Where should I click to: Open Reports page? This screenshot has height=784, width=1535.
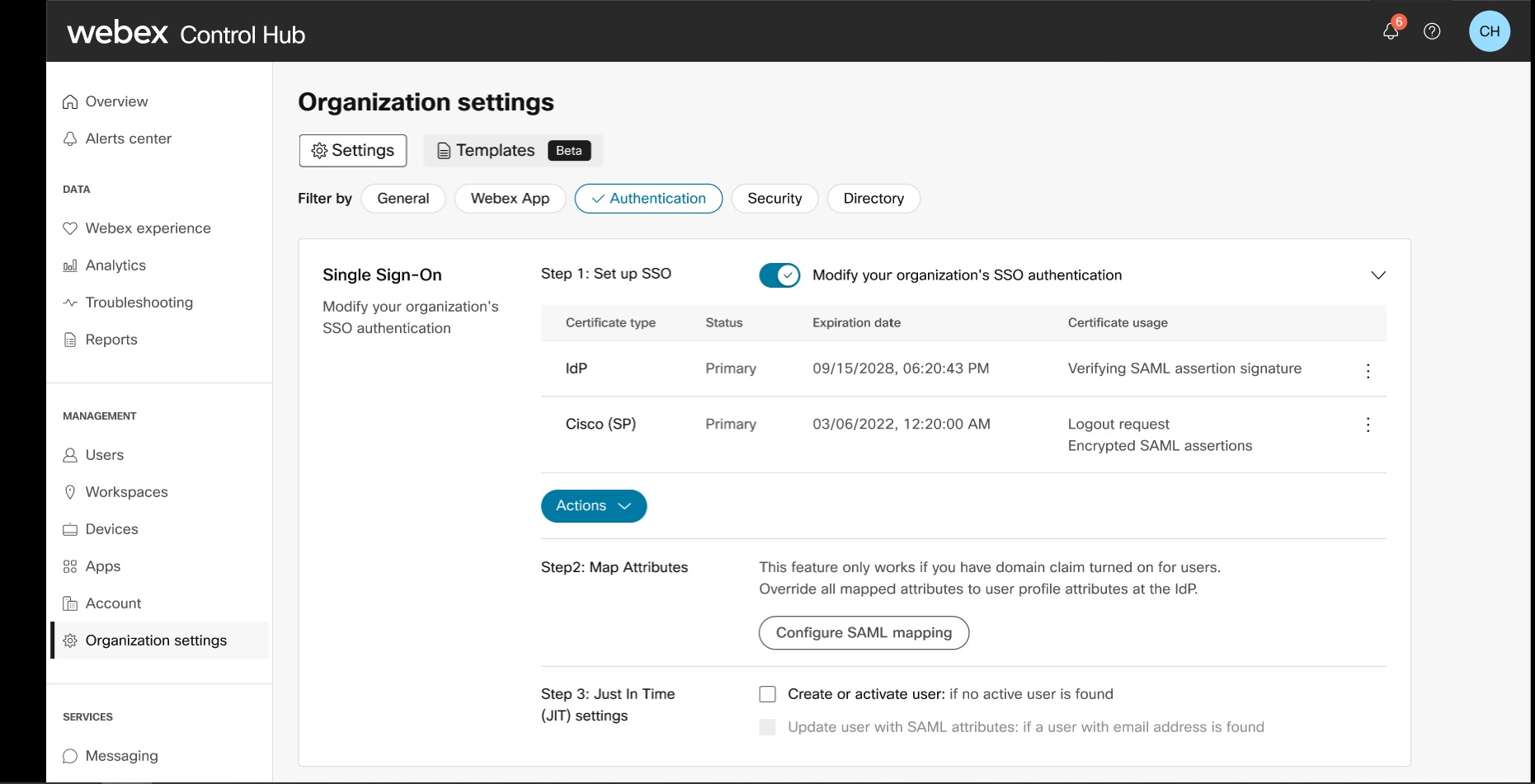tap(111, 340)
